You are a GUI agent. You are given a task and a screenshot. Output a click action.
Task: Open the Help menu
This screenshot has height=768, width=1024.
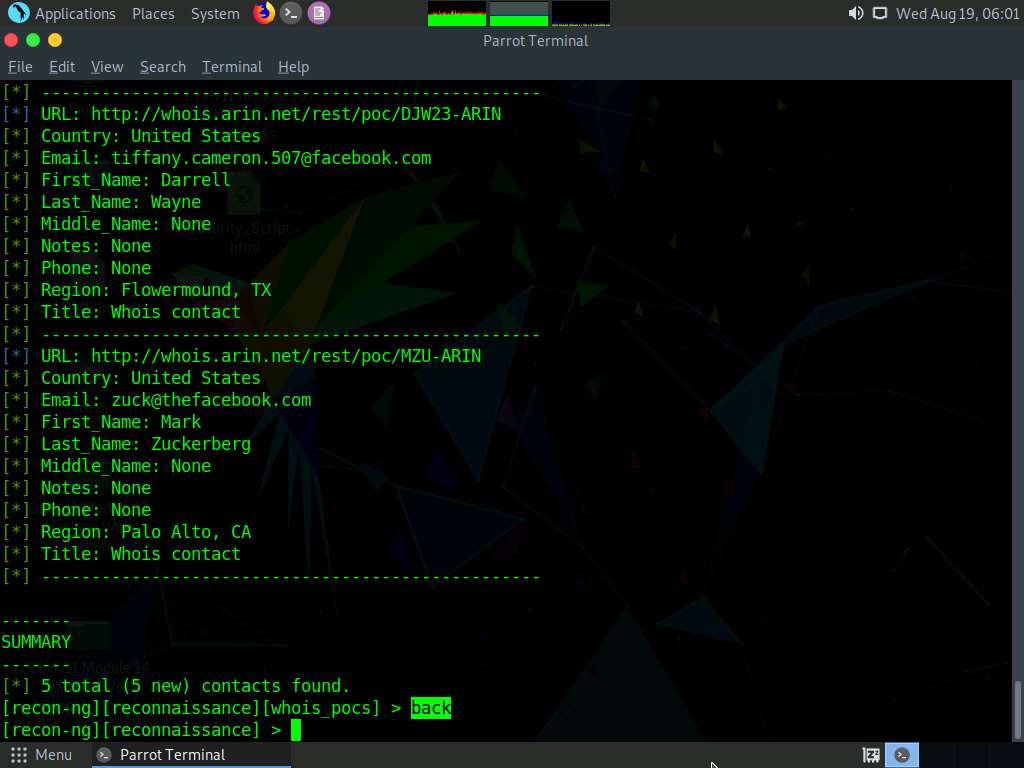(x=293, y=67)
